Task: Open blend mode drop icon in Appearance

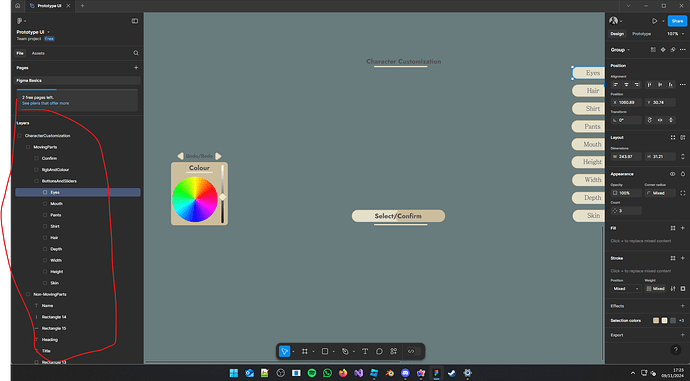Action: point(683,174)
